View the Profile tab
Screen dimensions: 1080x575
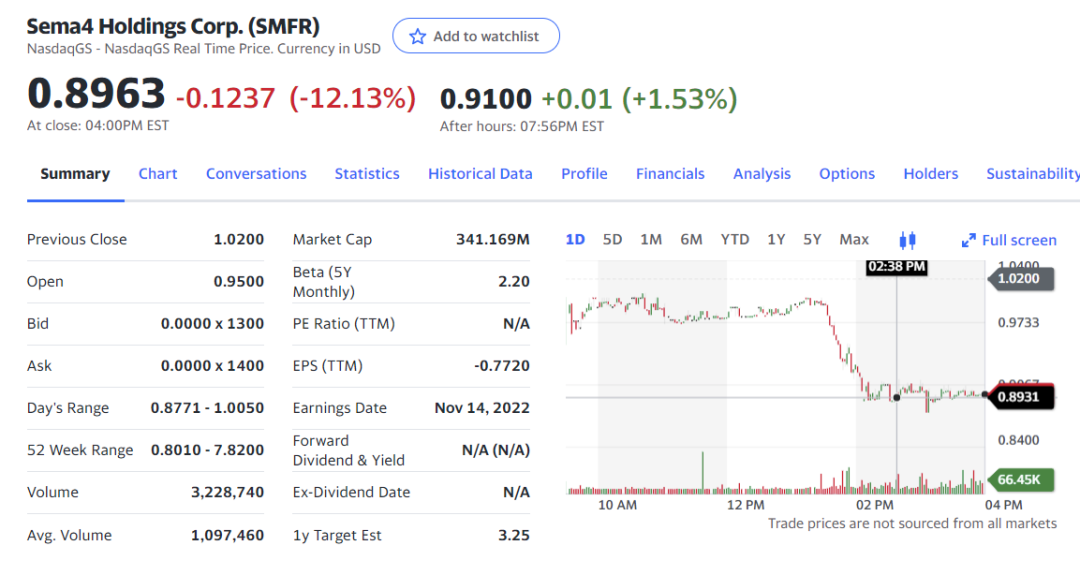point(584,174)
